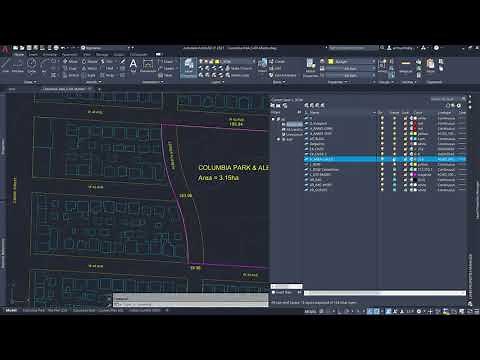Viewport: 480px width, 360px height.
Task: Click Edit Attributes in Block panel
Action: click(x=283, y=75)
